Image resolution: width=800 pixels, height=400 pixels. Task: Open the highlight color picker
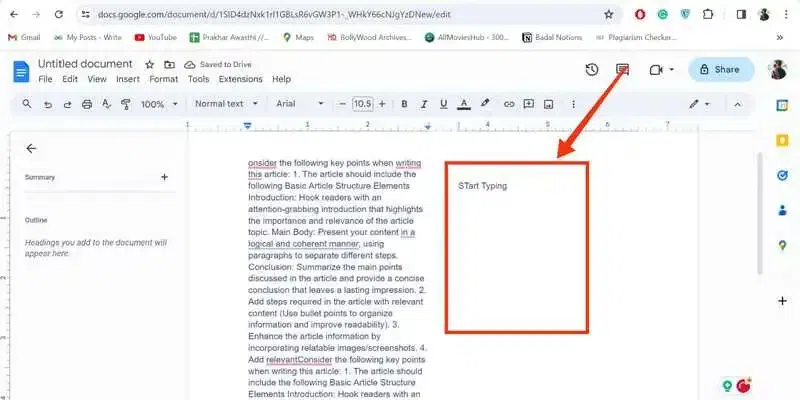tap(485, 104)
